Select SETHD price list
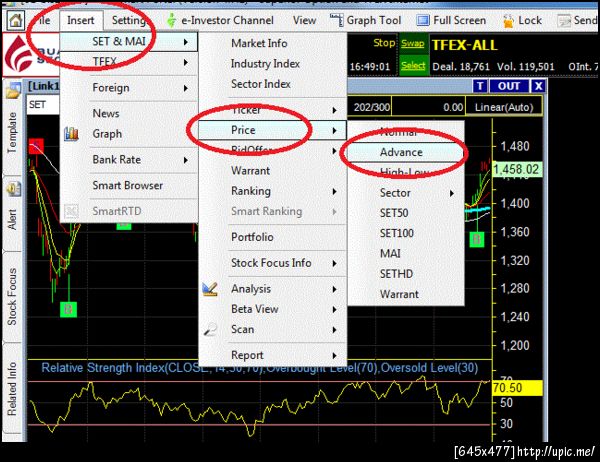 coord(406,274)
